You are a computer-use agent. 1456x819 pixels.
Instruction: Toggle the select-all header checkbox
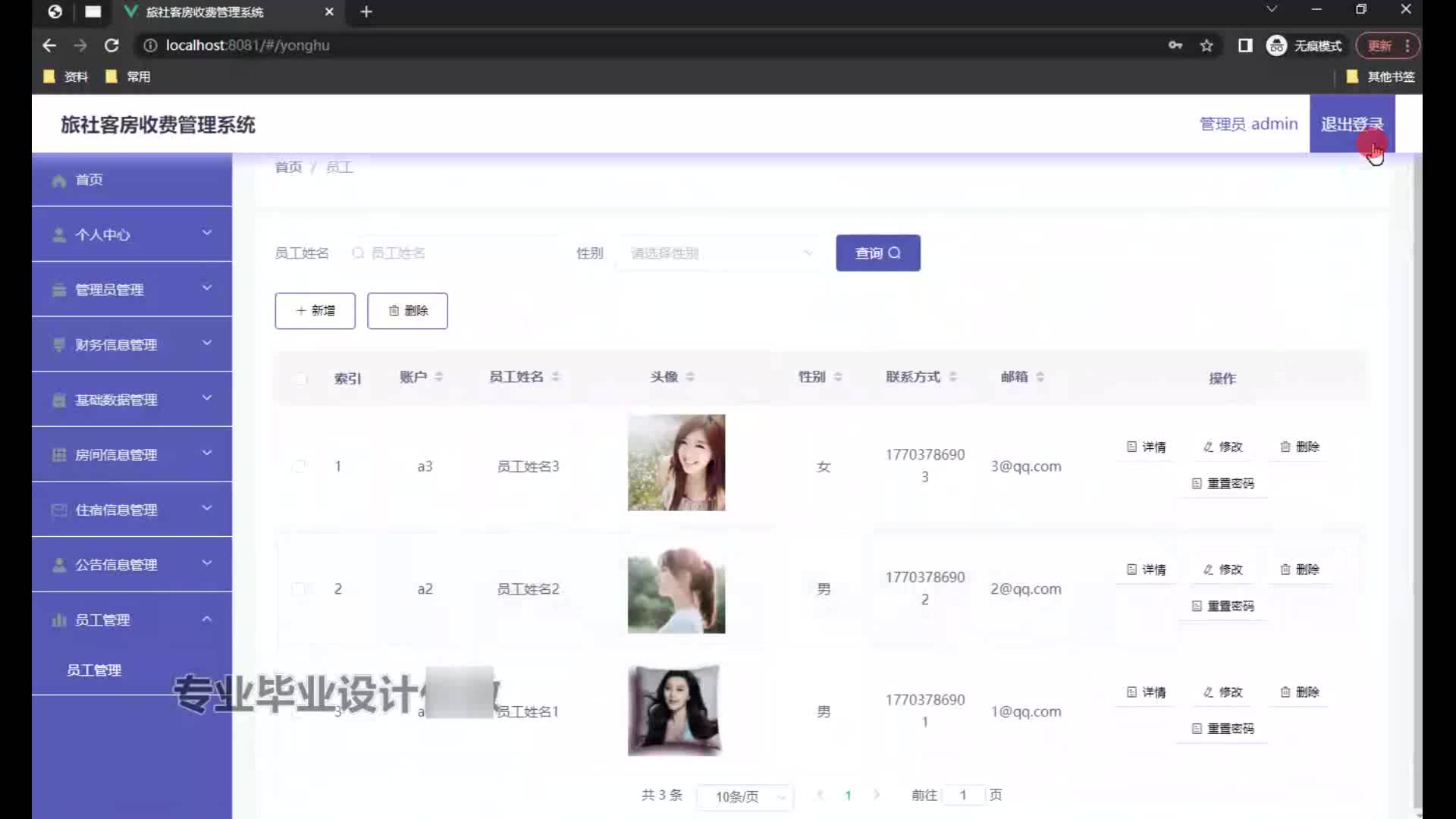301,378
